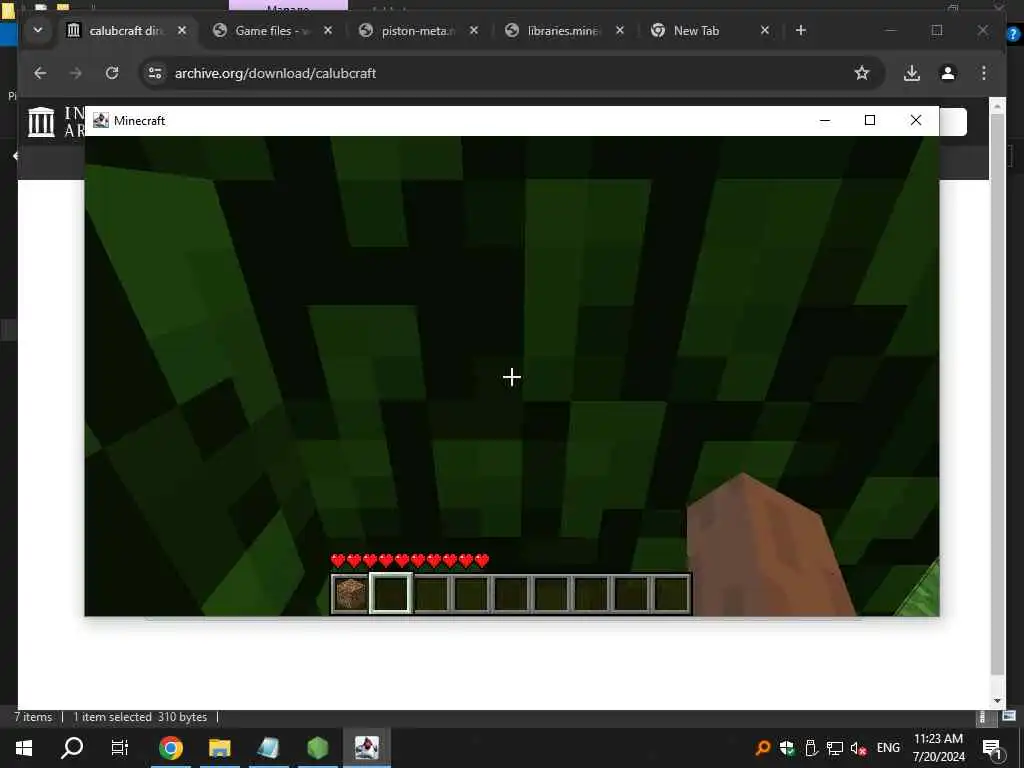The width and height of the screenshot is (1024, 768).
Task: Go back with the browser back arrow
Action: (40, 73)
